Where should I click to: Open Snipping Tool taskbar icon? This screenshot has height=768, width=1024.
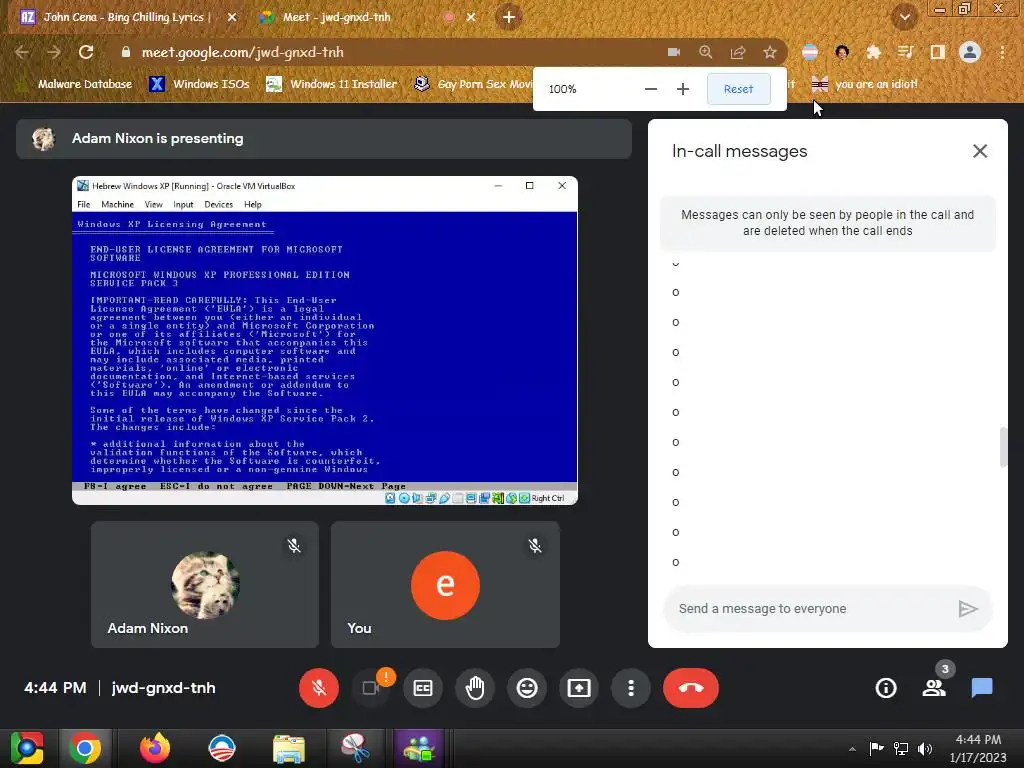pos(355,748)
